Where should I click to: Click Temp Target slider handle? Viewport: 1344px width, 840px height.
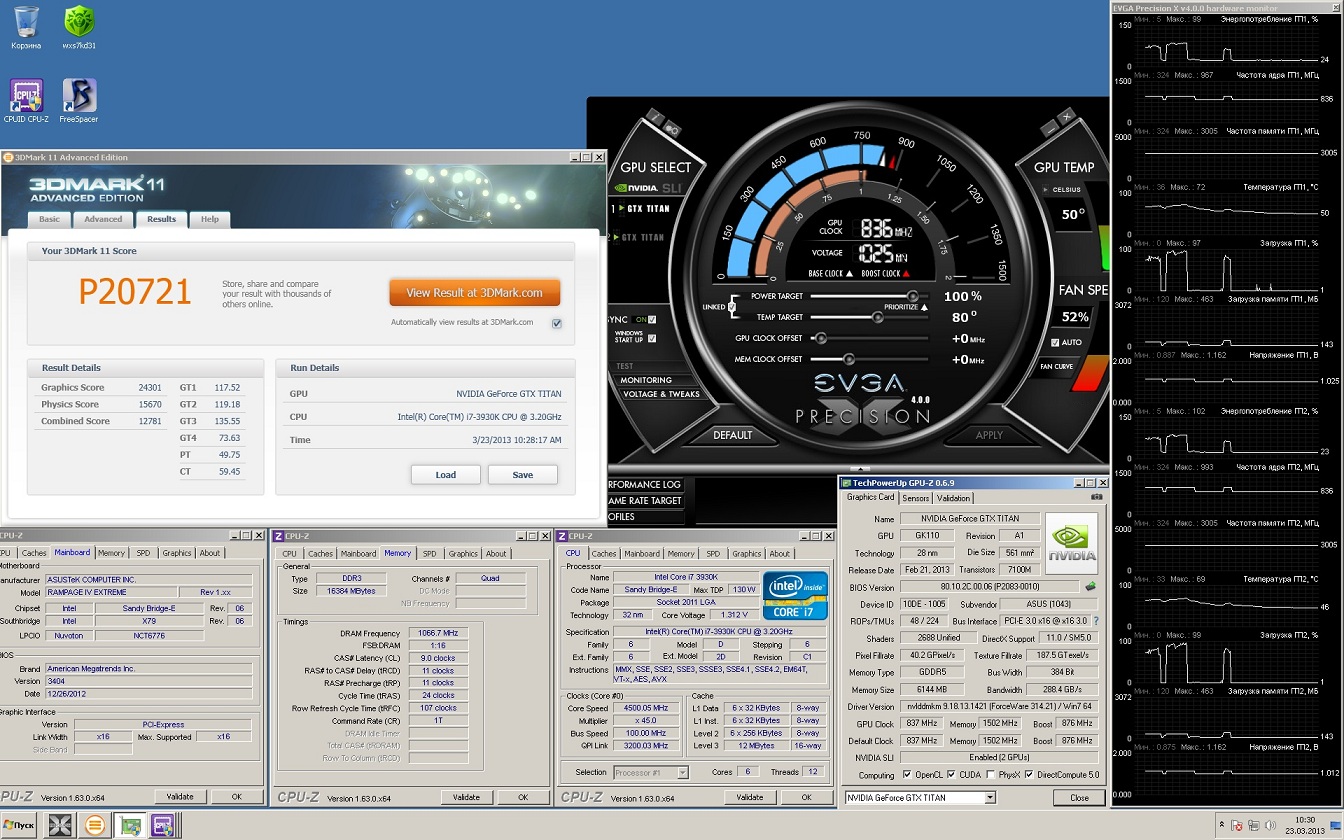[877, 317]
